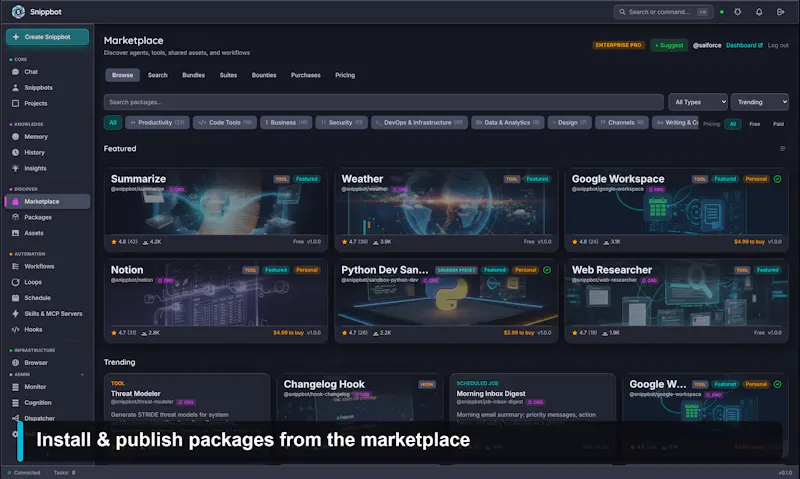Collapse the Admin section chevron

(82, 375)
